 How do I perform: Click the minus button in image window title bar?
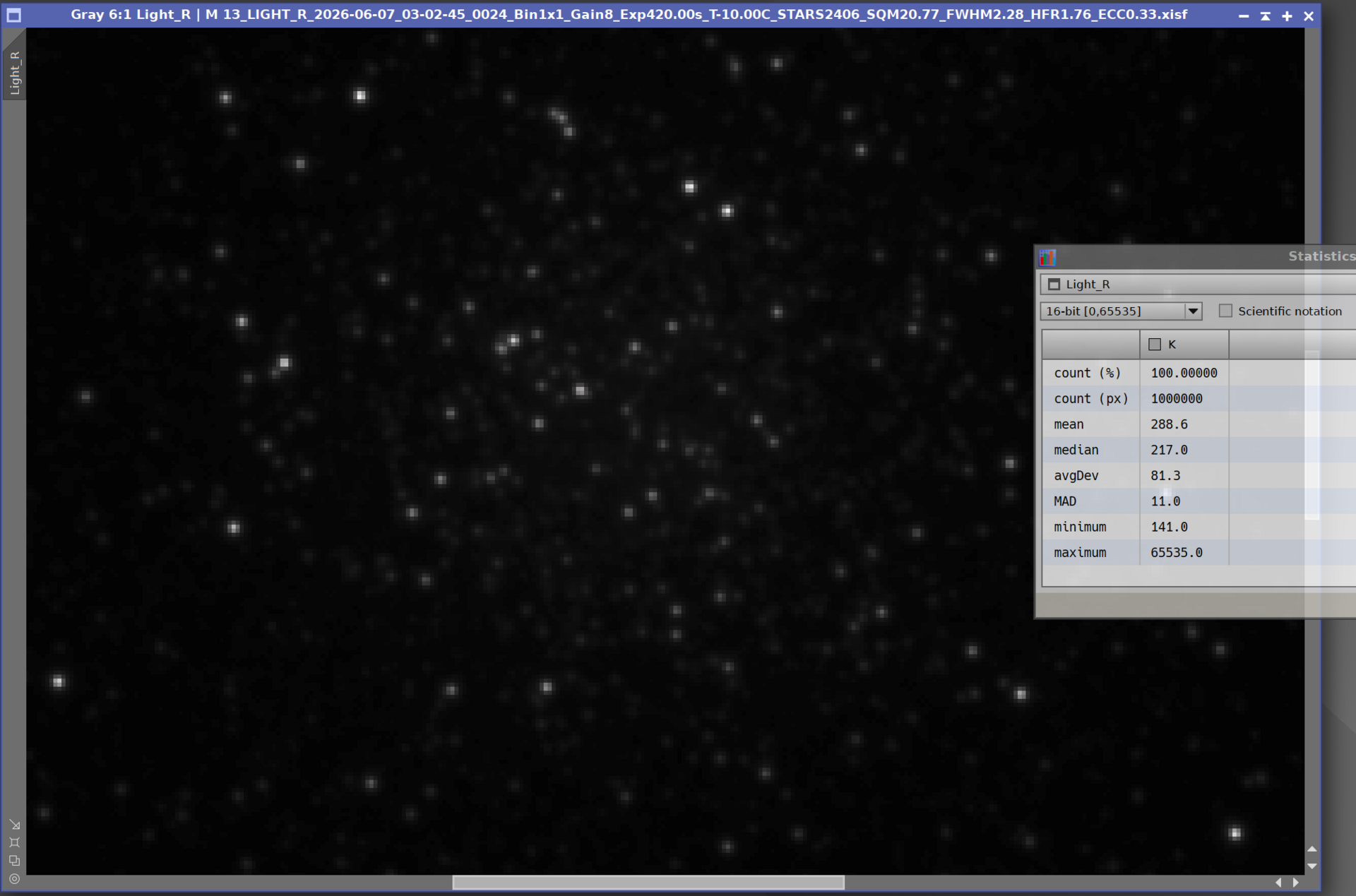(x=1244, y=16)
